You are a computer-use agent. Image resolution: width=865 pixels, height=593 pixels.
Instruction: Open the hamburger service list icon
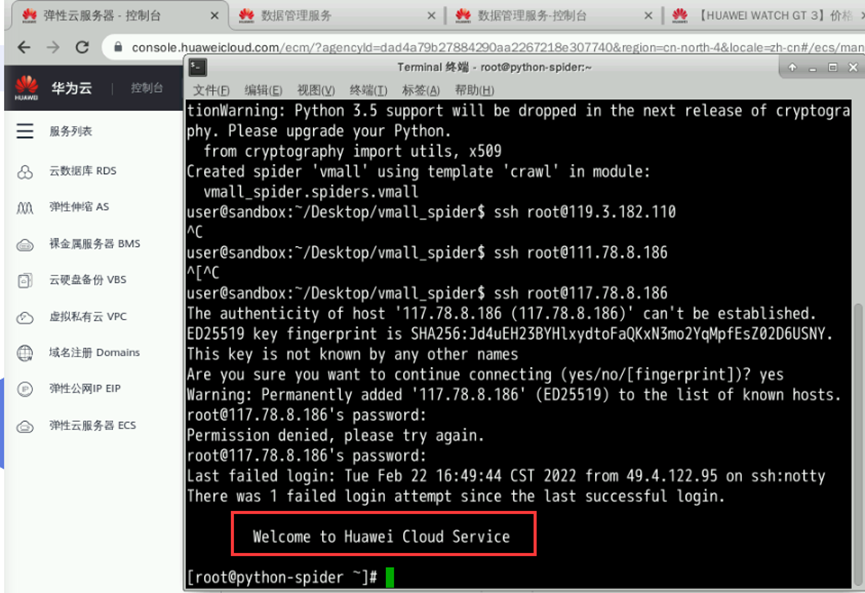coord(25,131)
